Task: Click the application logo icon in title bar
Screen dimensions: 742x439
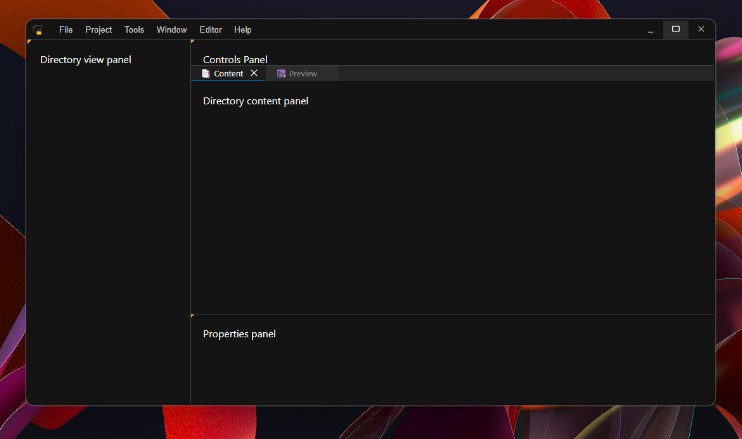Action: tap(37, 30)
